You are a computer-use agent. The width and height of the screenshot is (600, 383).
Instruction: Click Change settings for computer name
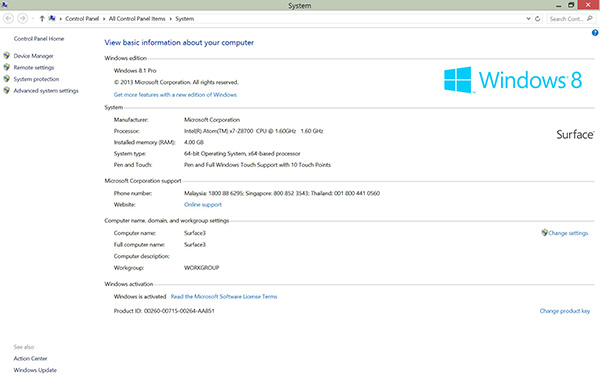tap(568, 233)
